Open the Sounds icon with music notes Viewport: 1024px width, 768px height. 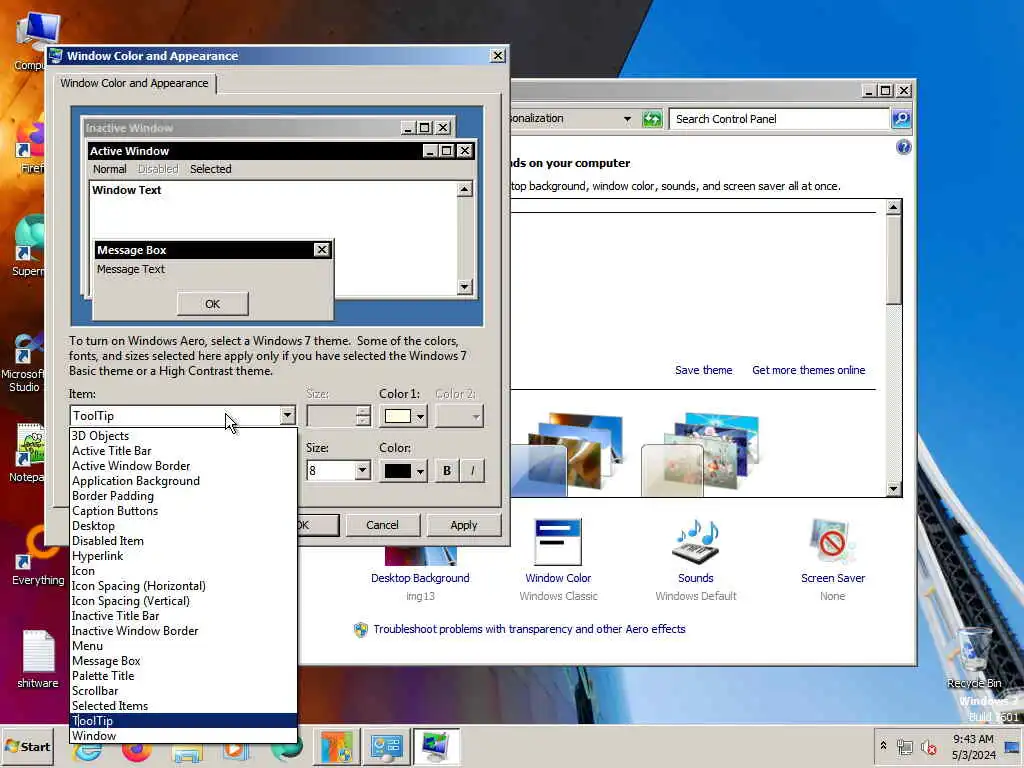696,541
